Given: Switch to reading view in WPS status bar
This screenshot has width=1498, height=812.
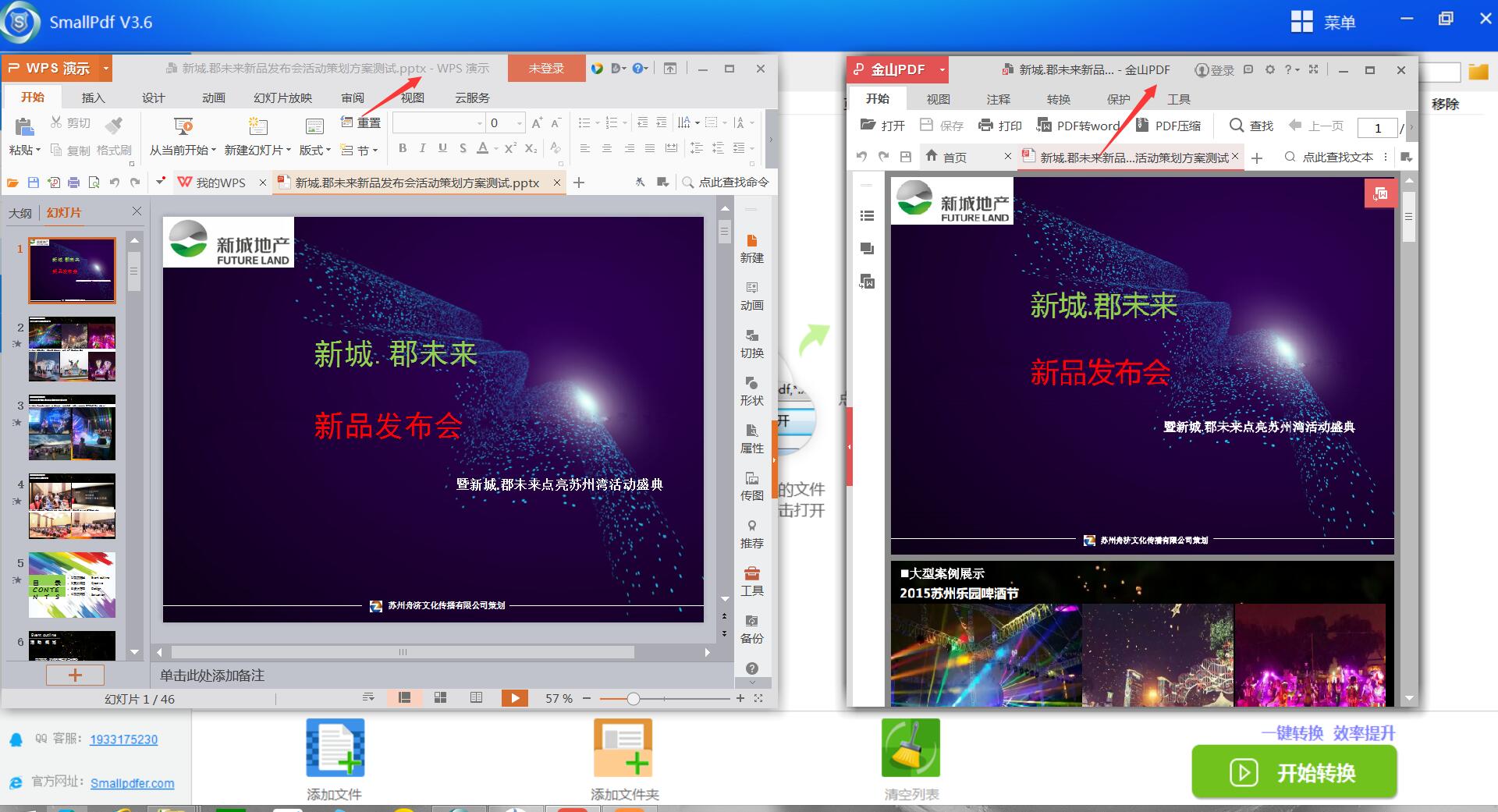Looking at the screenshot, I should click(x=476, y=697).
